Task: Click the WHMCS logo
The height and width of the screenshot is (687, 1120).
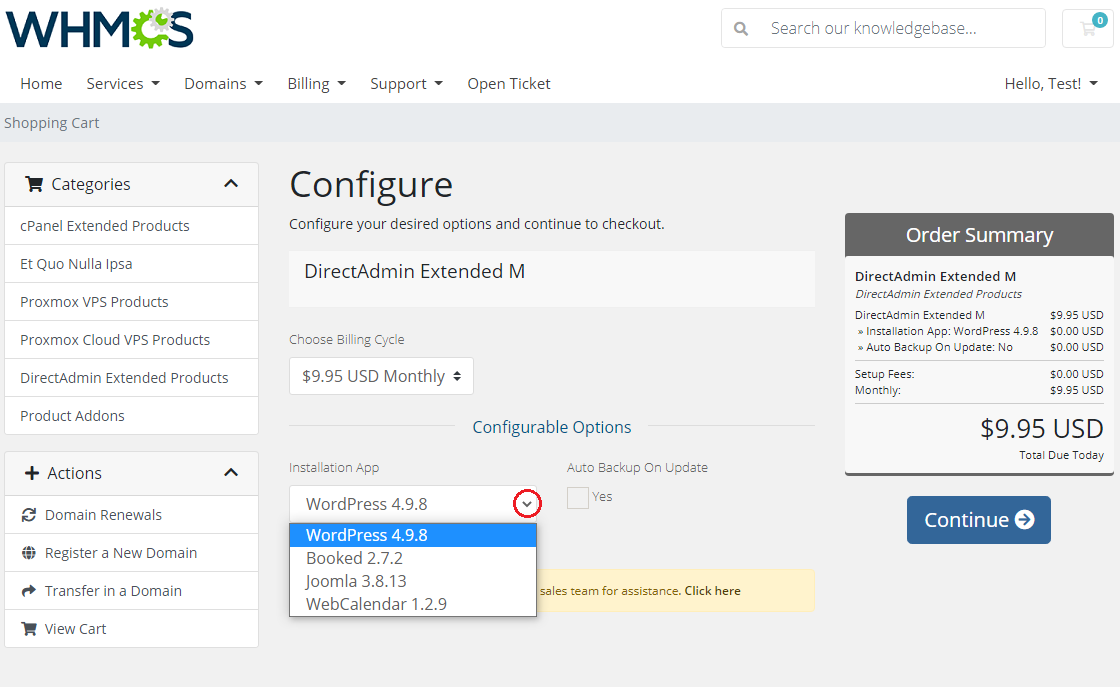Action: click(x=99, y=29)
